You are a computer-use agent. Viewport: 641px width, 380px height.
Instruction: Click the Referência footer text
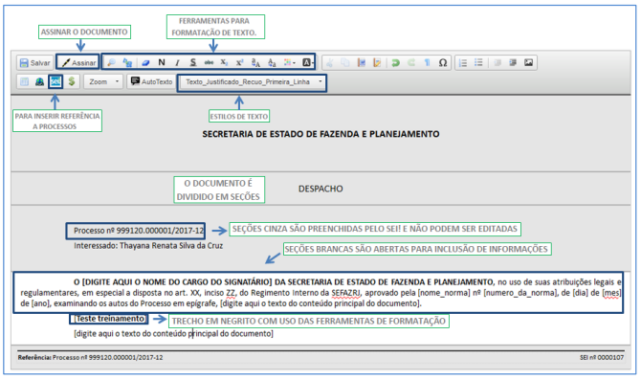coord(90,358)
